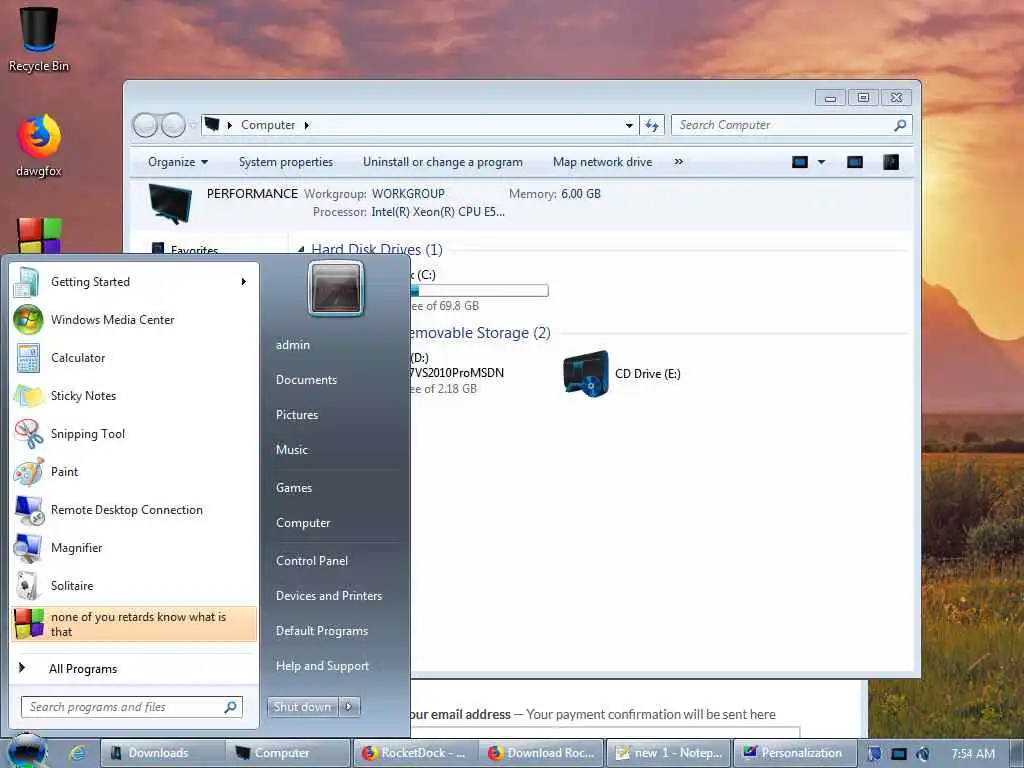1024x768 pixels.
Task: Click the highlighted pinned program entry
Action: (x=134, y=624)
